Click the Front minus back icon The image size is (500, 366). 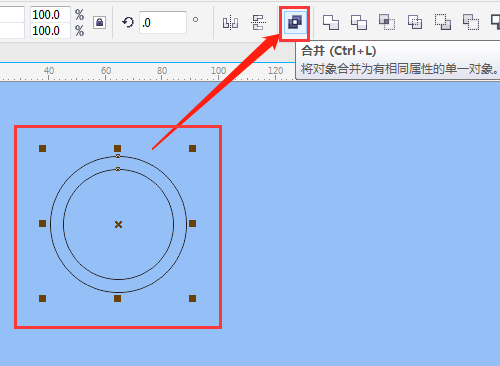(443, 22)
